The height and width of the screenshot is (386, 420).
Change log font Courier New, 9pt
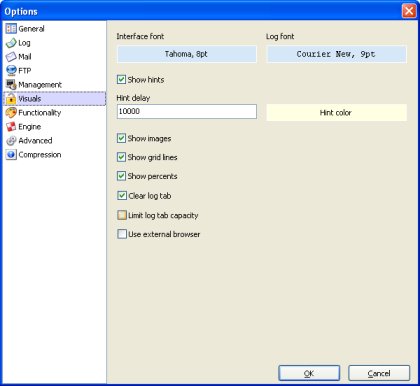click(x=336, y=54)
